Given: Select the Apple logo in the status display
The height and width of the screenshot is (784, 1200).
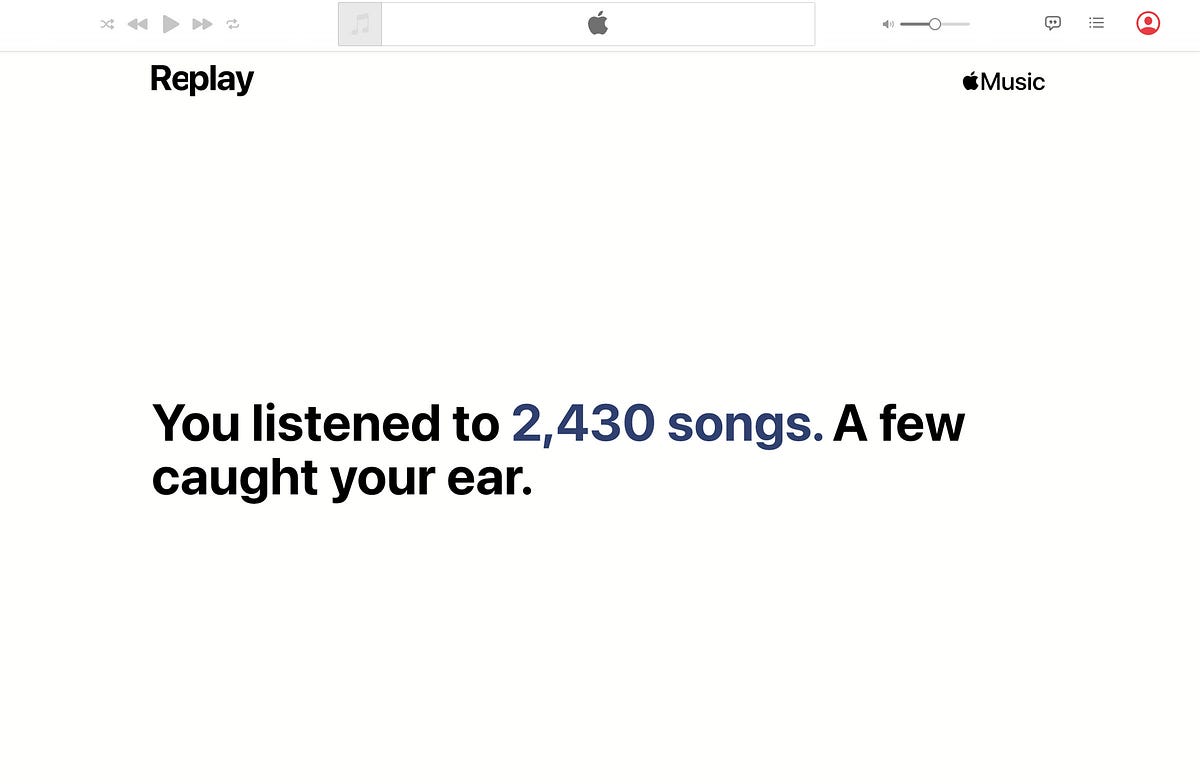Looking at the screenshot, I should (597, 24).
